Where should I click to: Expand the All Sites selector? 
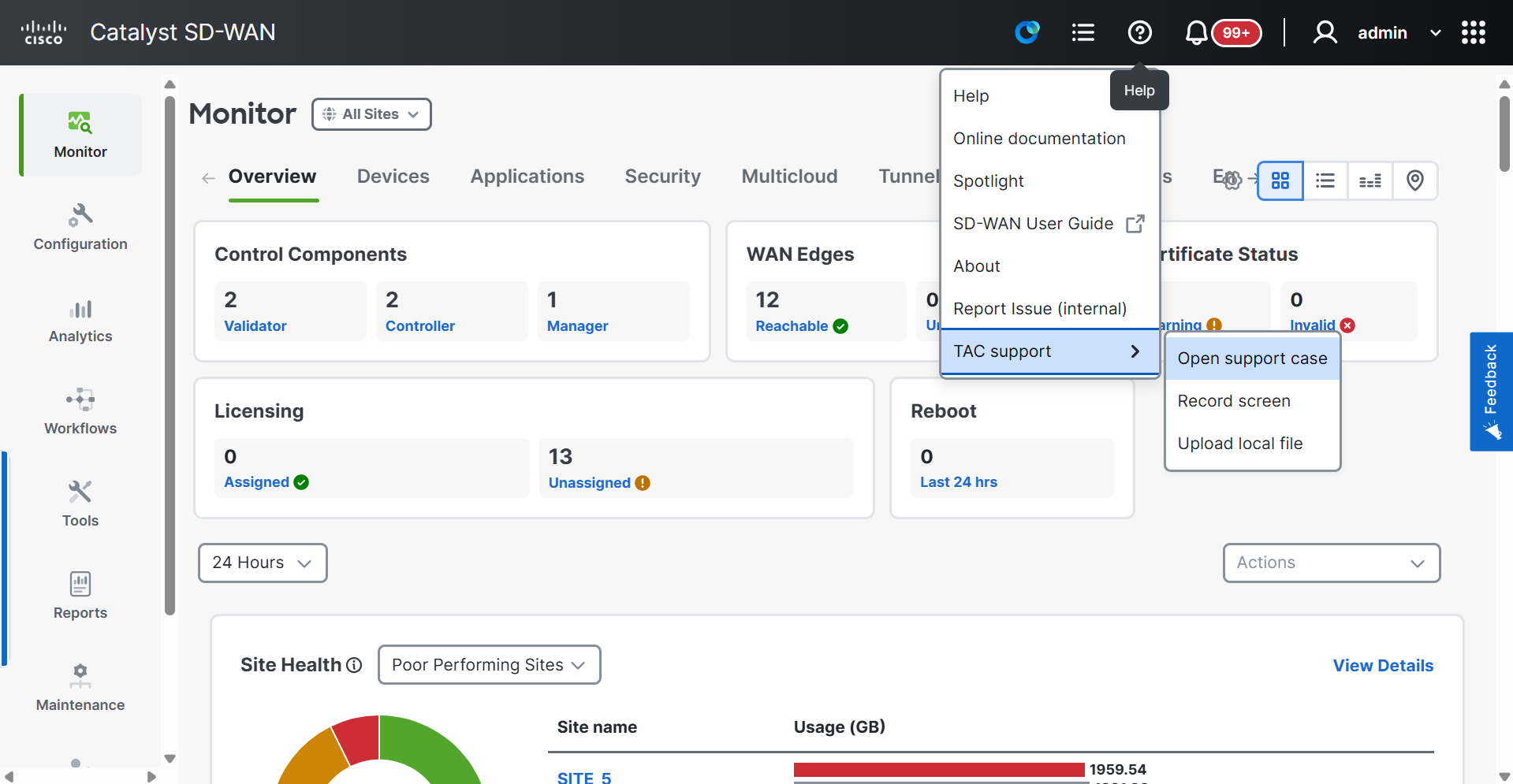pyautogui.click(x=371, y=114)
